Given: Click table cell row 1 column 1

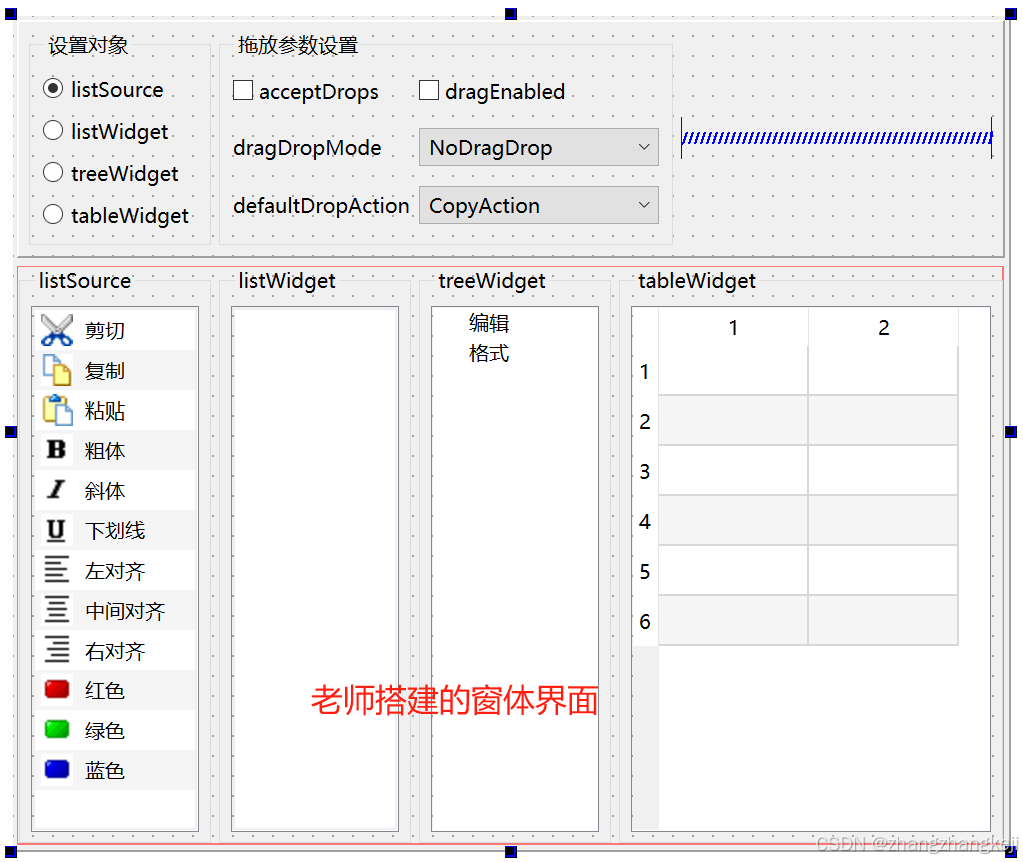Looking at the screenshot, I should (x=733, y=371).
